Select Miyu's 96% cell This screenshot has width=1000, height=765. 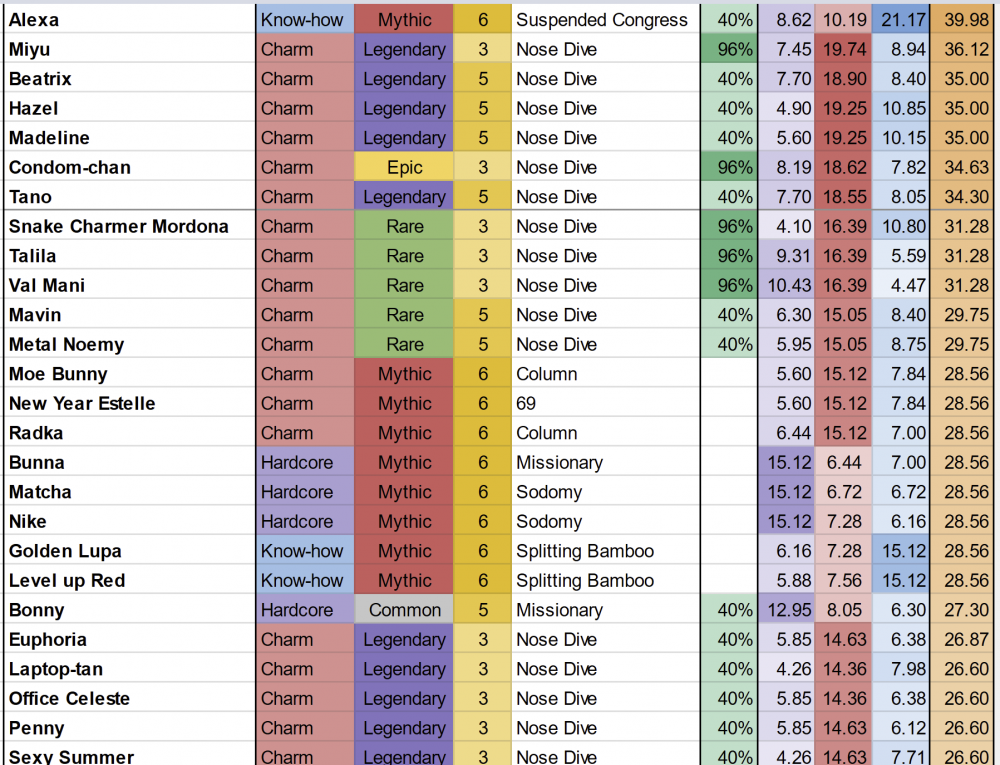click(729, 50)
